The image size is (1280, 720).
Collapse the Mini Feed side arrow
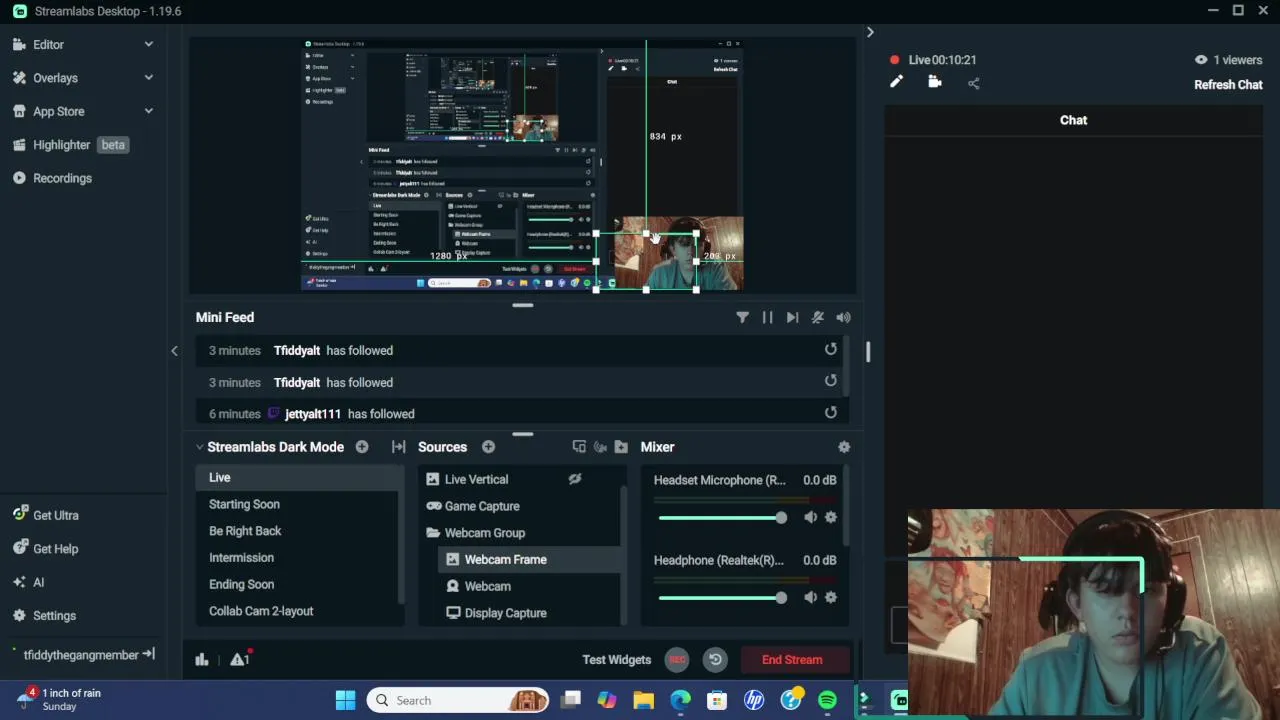[174, 351]
